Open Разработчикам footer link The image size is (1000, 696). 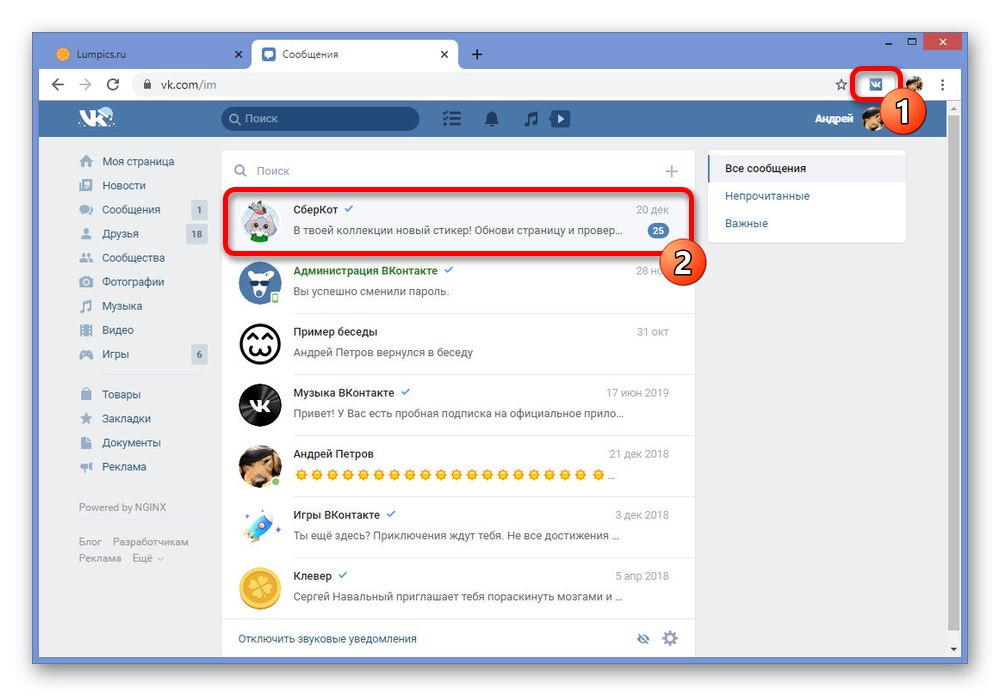pyautogui.click(x=151, y=542)
